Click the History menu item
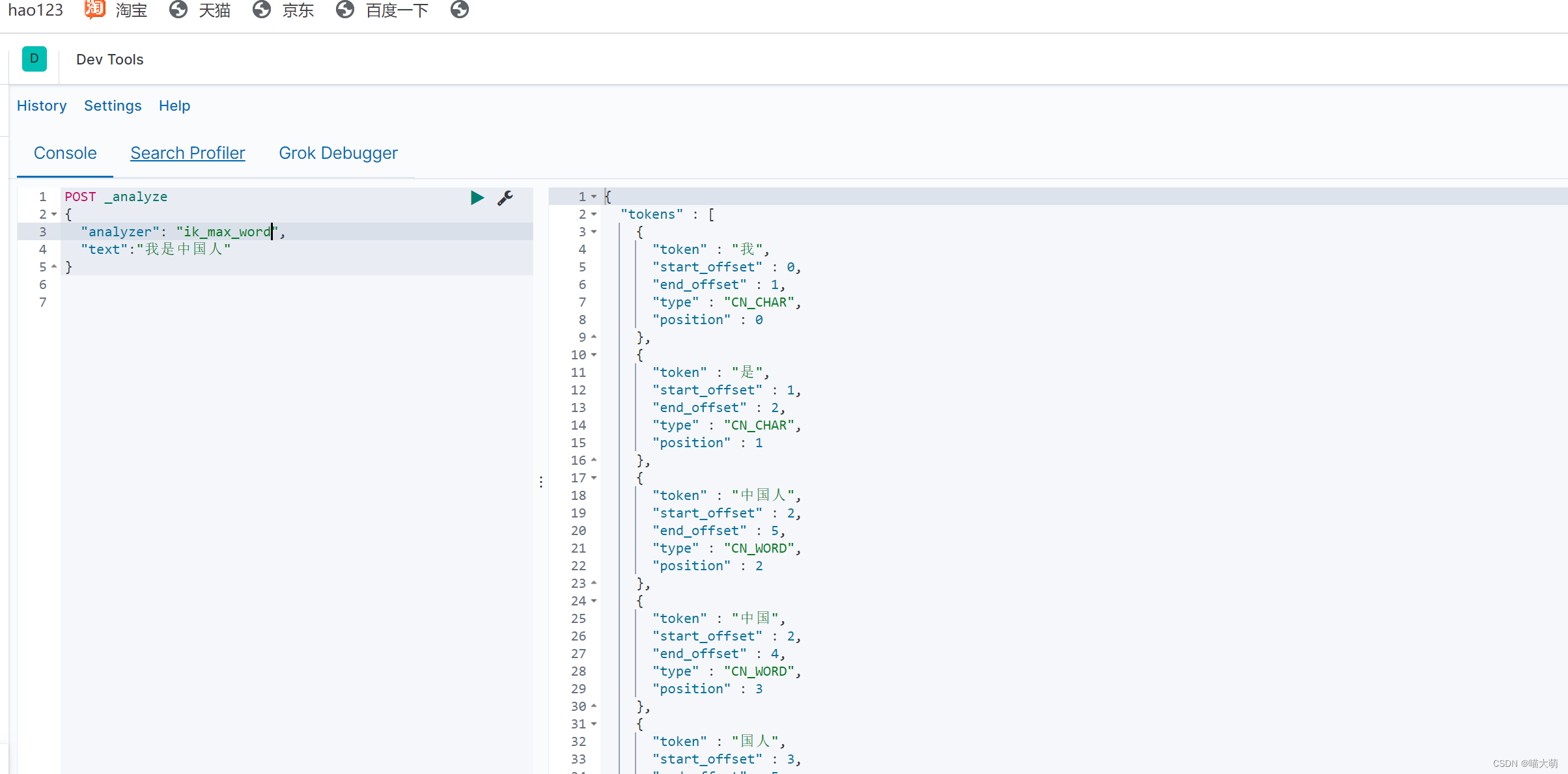1568x774 pixels. pos(42,105)
